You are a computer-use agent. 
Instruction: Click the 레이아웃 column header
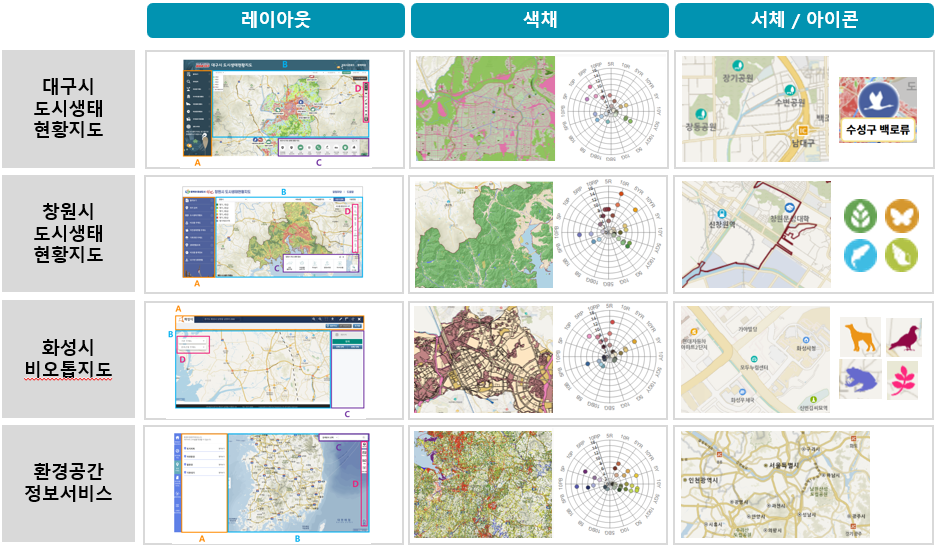[x=275, y=20]
